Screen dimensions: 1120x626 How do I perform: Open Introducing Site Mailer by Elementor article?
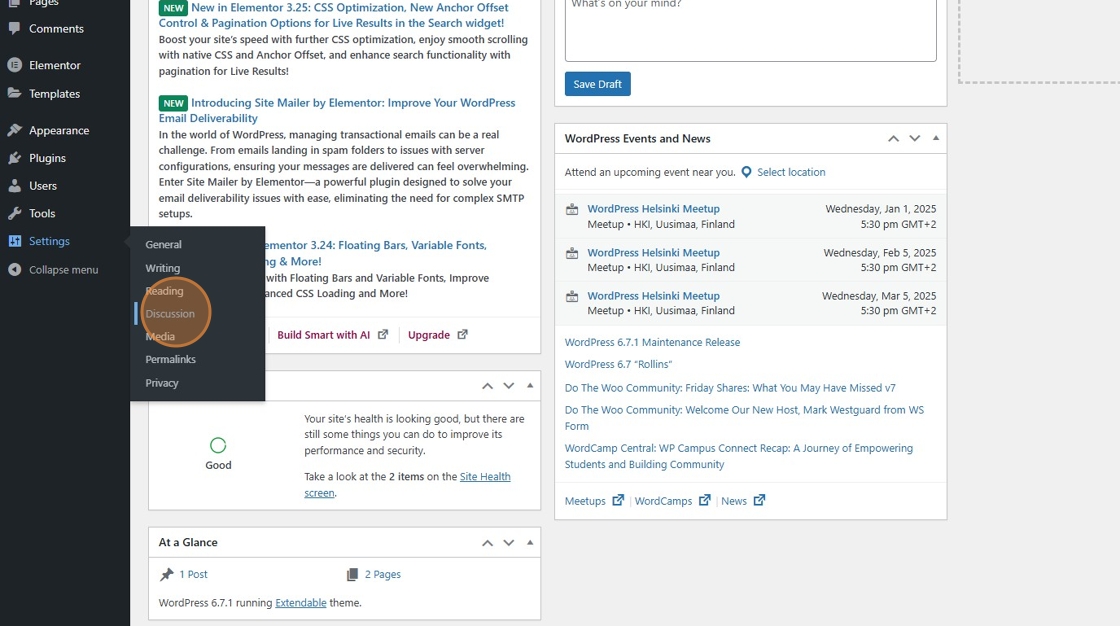(x=337, y=110)
